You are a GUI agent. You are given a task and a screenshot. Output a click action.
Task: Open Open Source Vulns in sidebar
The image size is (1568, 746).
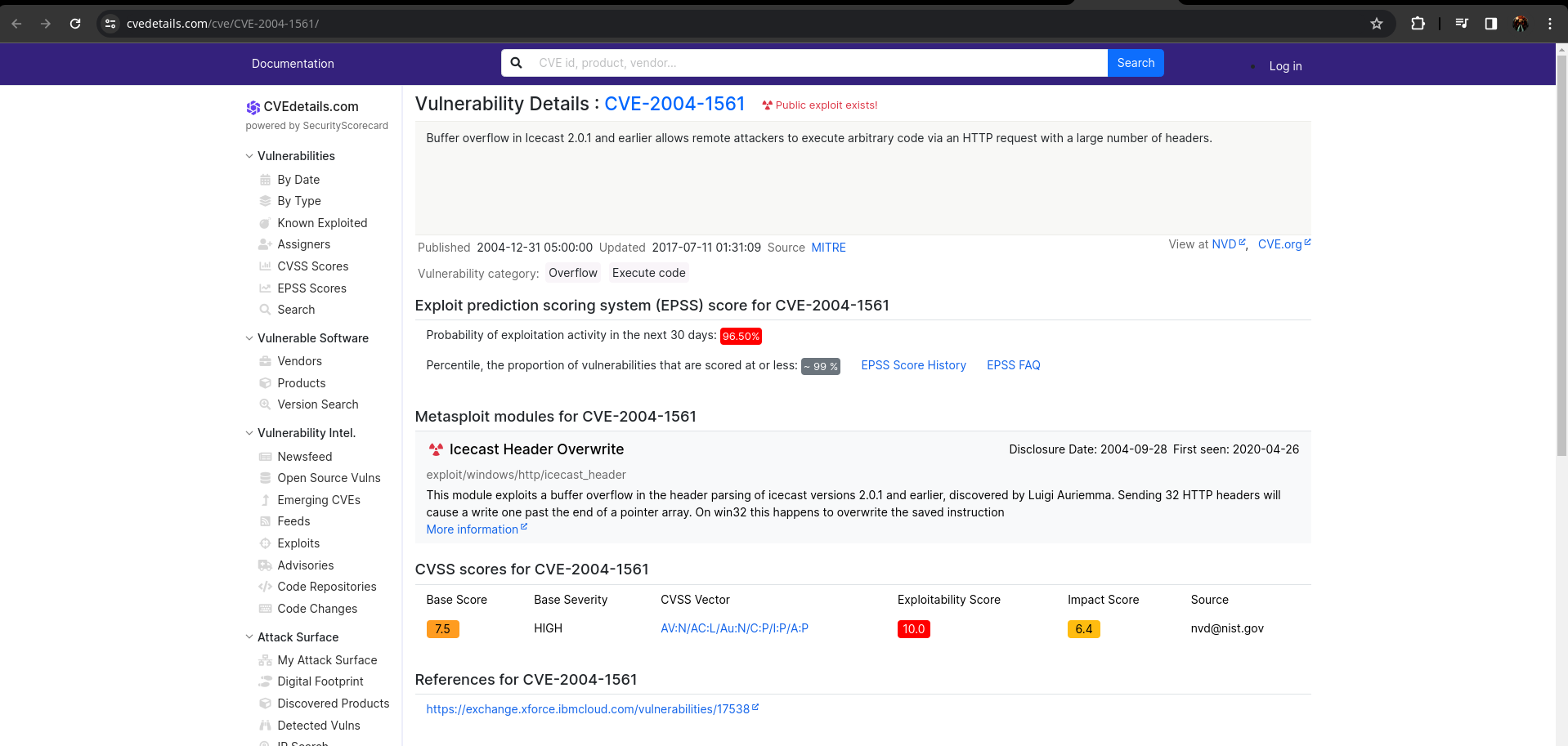coord(329,478)
